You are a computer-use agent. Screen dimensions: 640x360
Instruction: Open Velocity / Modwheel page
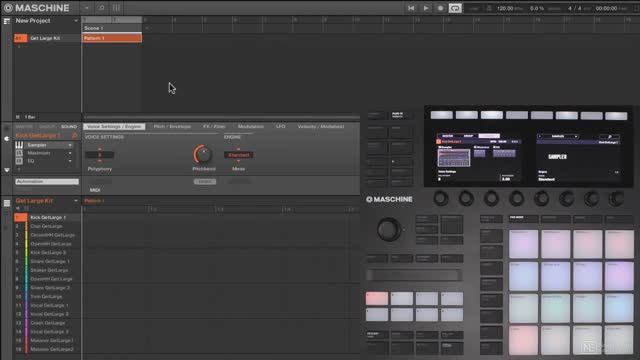pos(321,127)
